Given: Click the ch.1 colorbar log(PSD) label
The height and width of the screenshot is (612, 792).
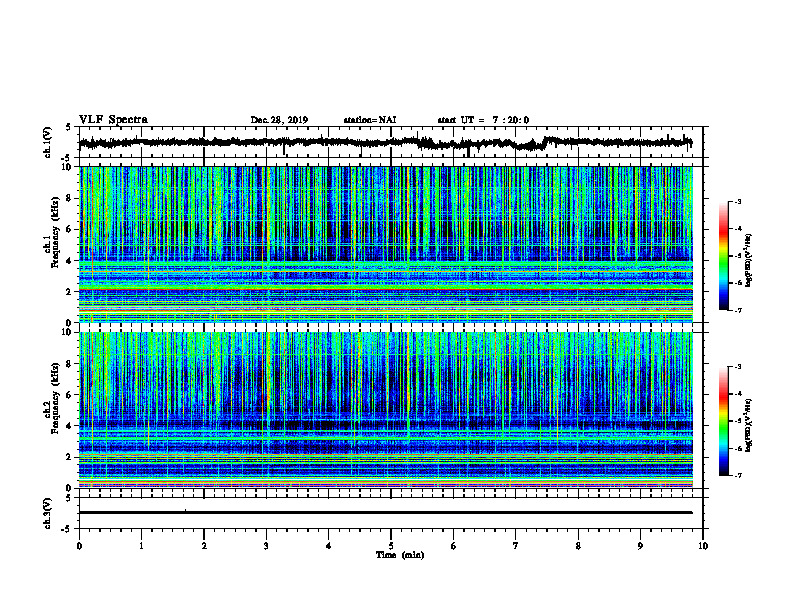Looking at the screenshot, I should 749,260.
